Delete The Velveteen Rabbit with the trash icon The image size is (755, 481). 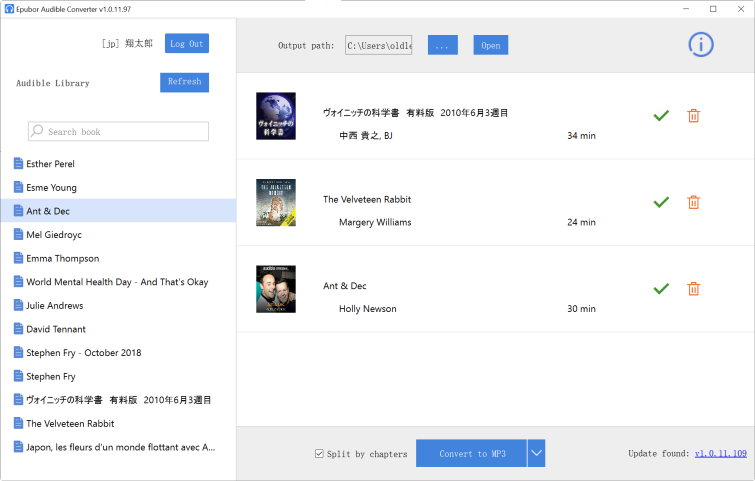coord(693,202)
